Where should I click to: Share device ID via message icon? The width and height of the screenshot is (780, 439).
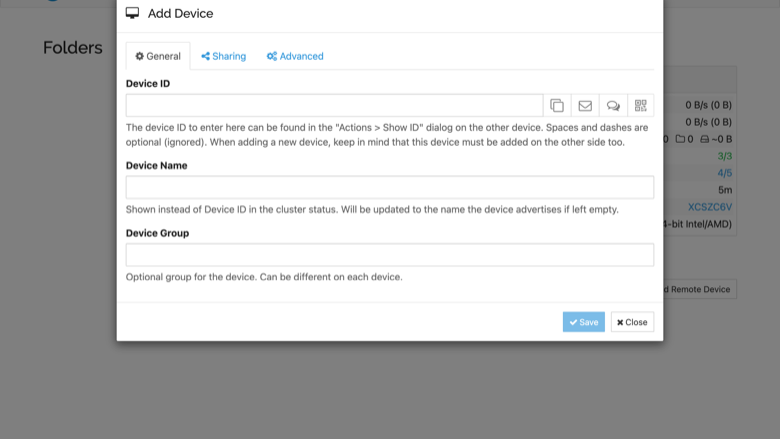coord(613,105)
